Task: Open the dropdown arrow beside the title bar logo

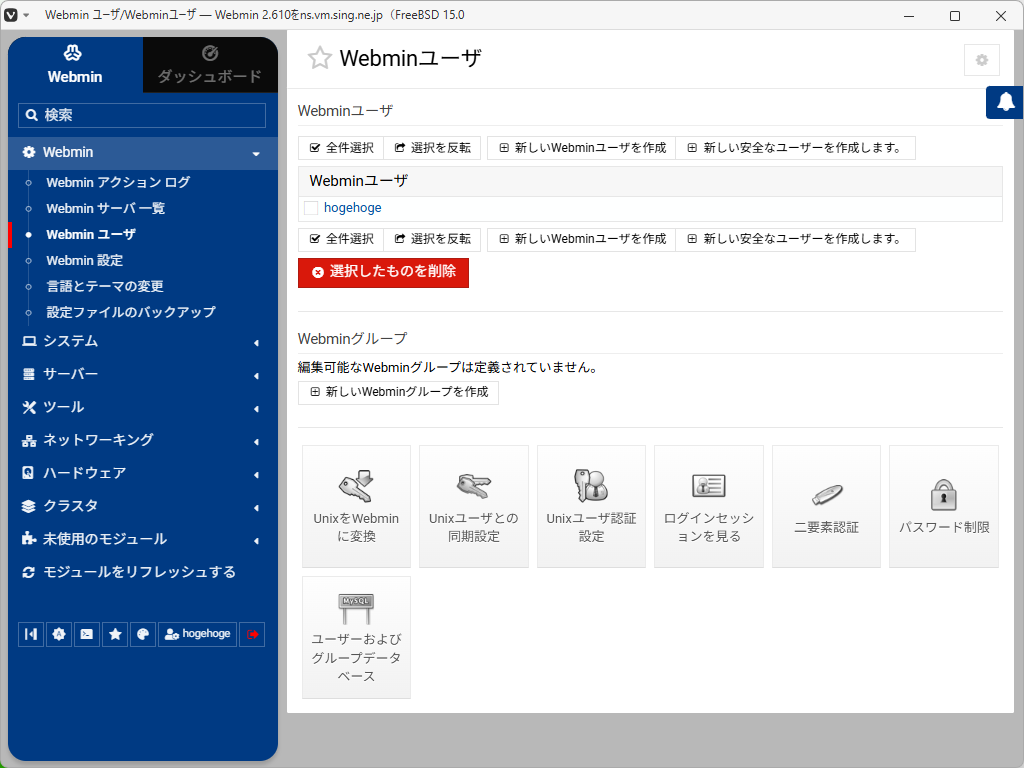Action: [x=26, y=15]
